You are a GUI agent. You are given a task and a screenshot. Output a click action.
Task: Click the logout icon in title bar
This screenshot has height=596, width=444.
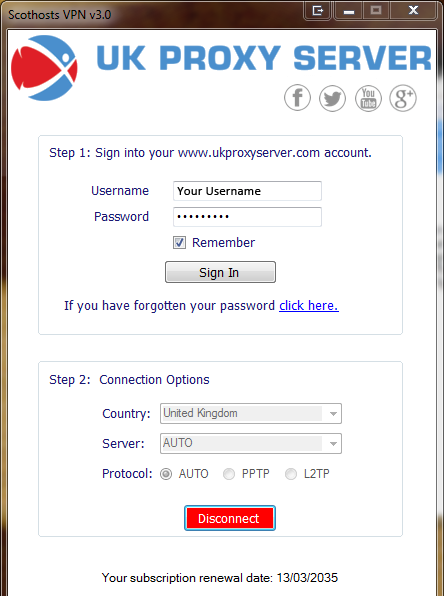(317, 11)
